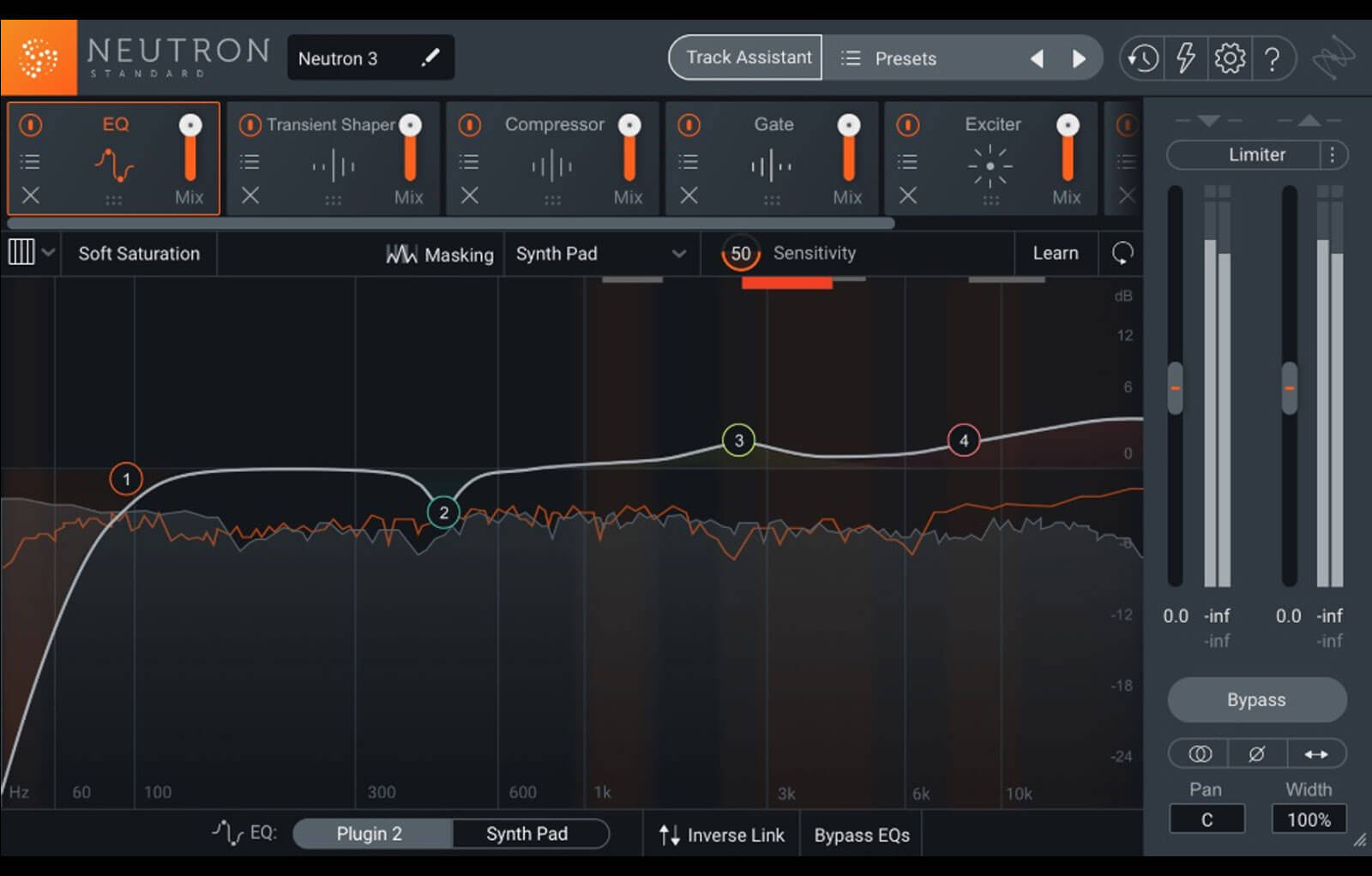Screen dimensions: 1372x876
Task: Click the lightning bolt zero latency icon
Action: 1186,58
